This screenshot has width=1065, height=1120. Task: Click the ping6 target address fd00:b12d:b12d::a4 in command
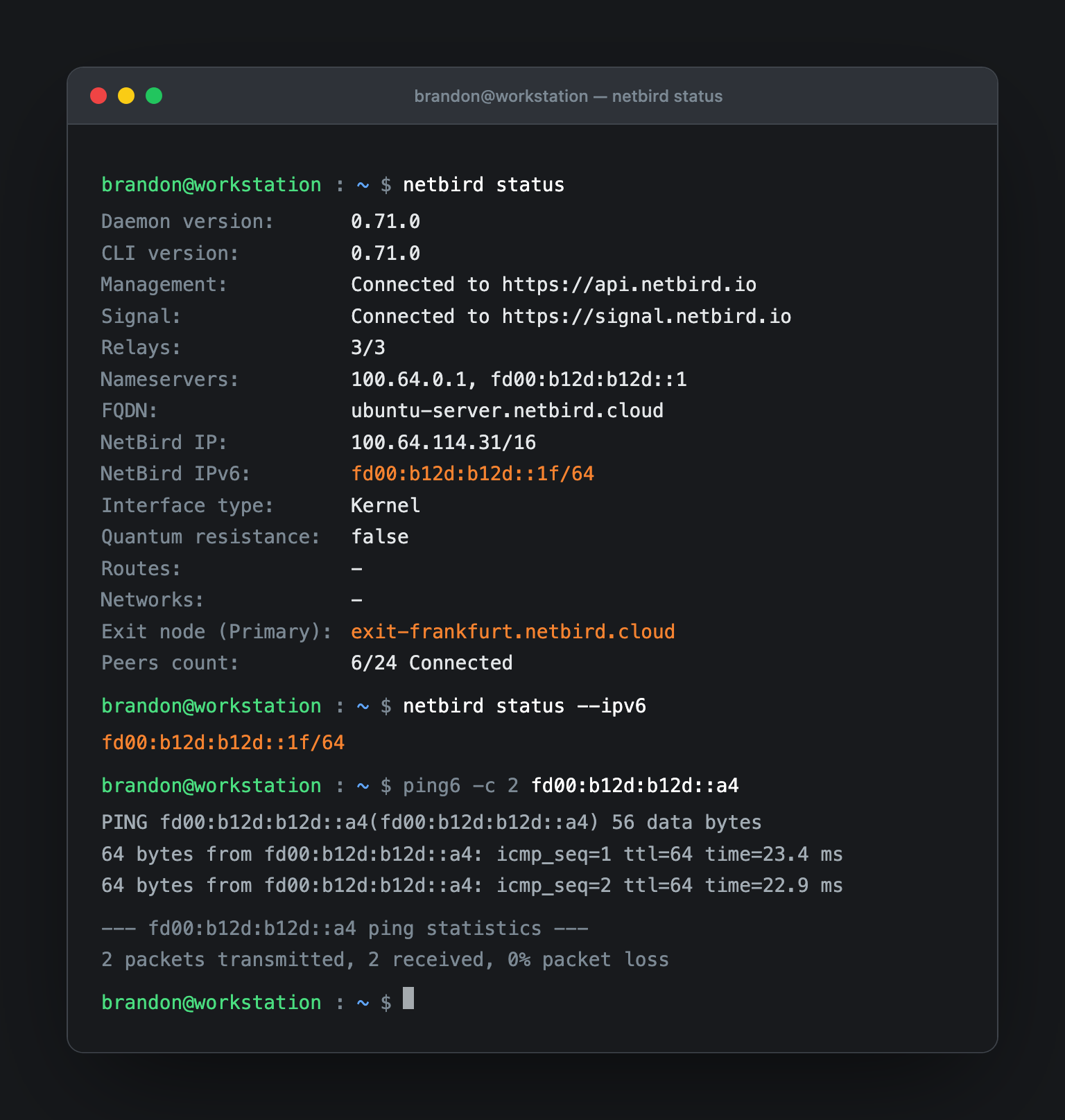click(635, 786)
